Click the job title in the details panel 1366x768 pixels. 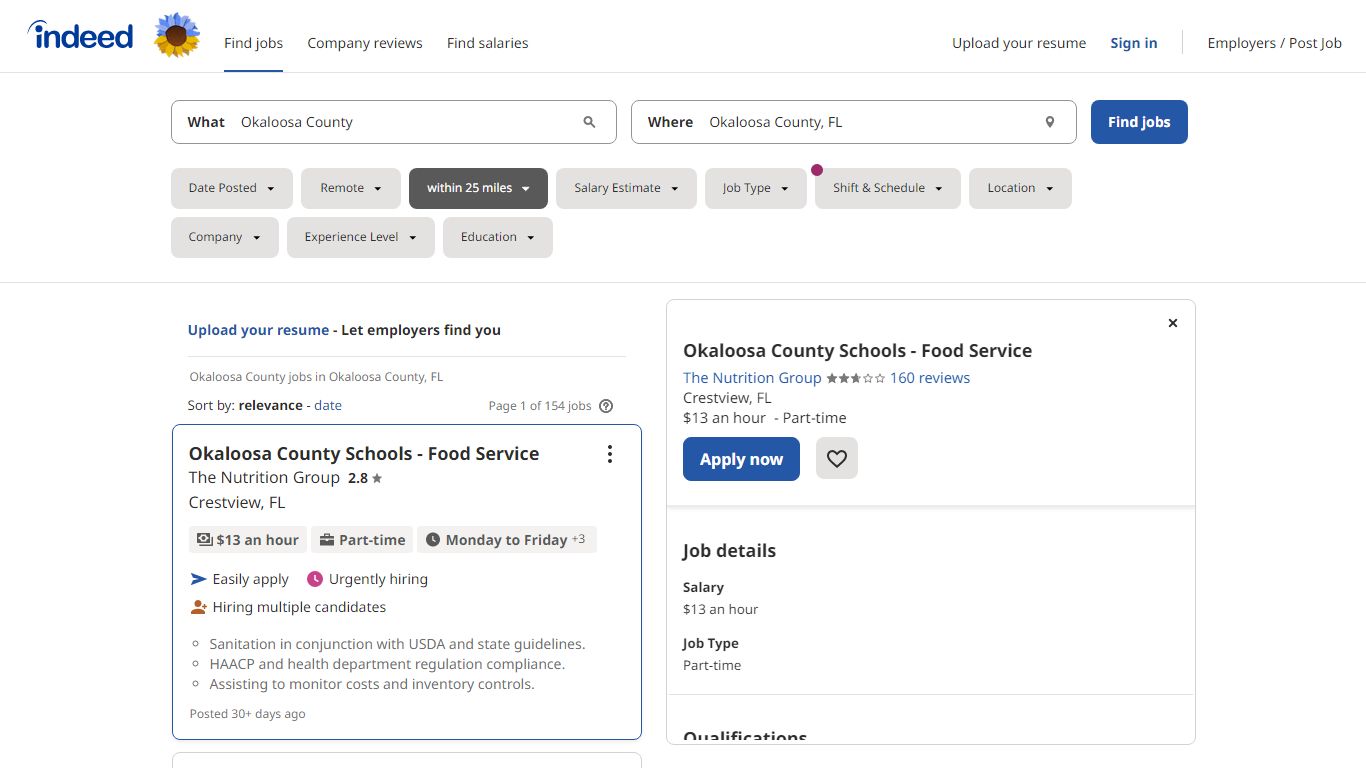click(857, 351)
